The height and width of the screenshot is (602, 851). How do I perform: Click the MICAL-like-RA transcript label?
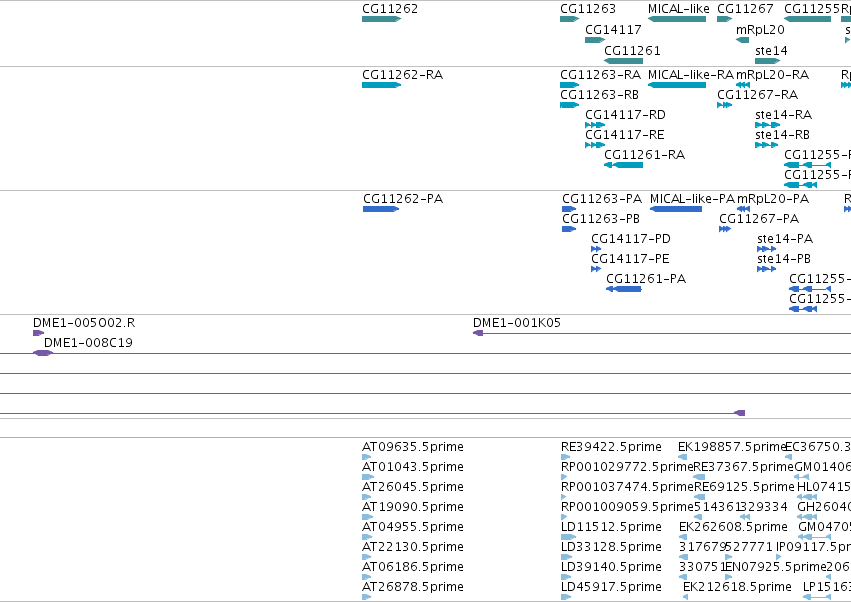point(691,74)
